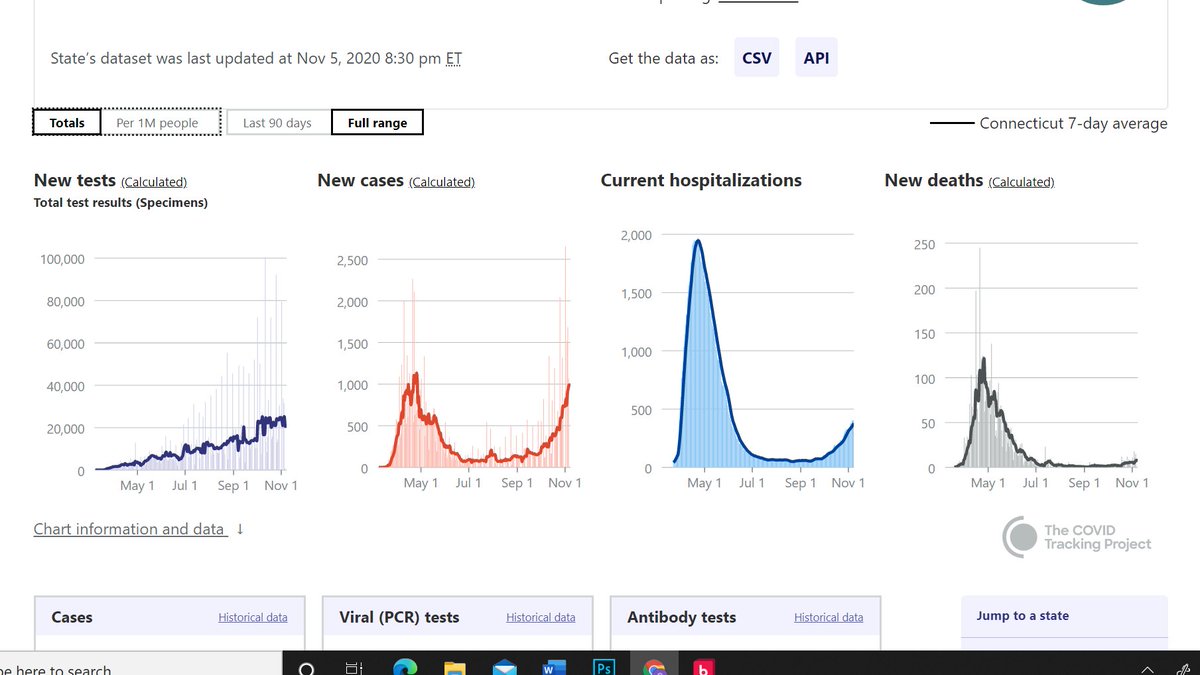1200x675 pixels.
Task: Click the Current hospitalizations blue chart
Action: [x=764, y=353]
